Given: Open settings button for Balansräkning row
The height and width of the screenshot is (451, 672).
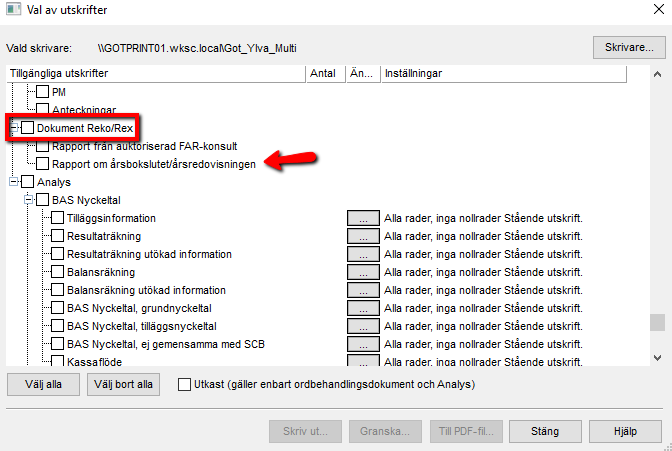Looking at the screenshot, I should point(363,272).
